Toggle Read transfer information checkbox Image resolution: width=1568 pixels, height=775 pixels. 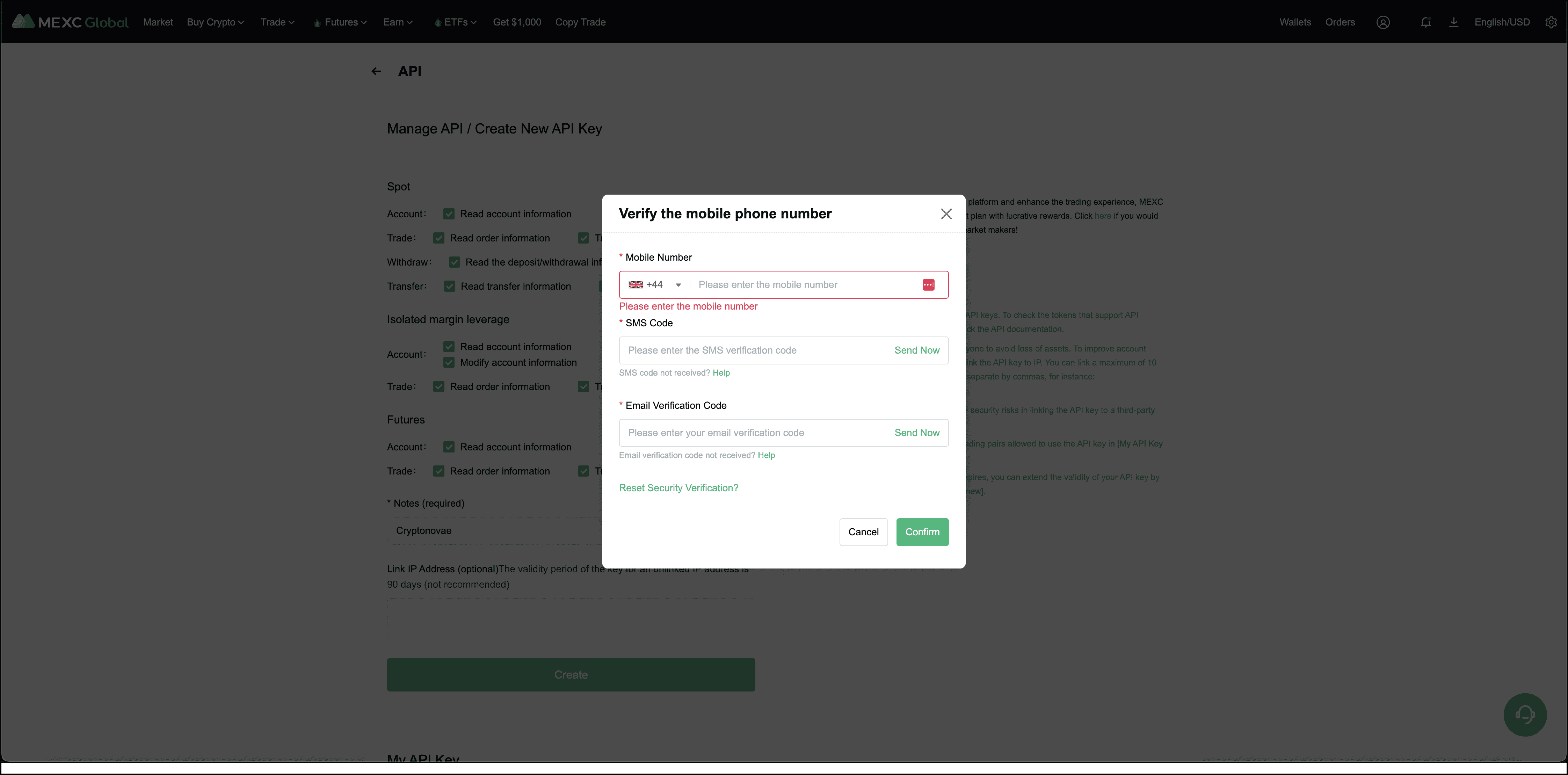coord(450,286)
